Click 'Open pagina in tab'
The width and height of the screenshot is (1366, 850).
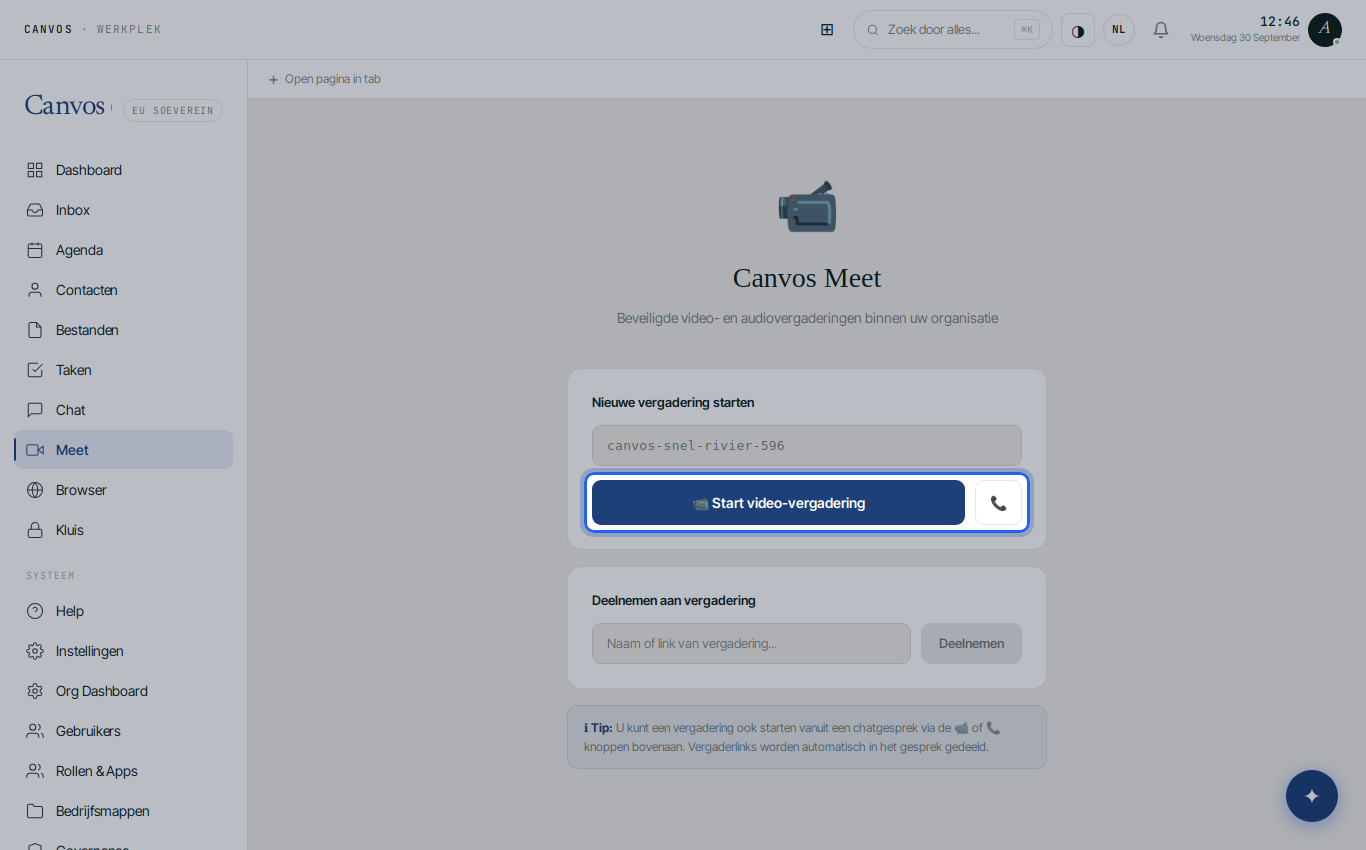pyautogui.click(x=324, y=79)
